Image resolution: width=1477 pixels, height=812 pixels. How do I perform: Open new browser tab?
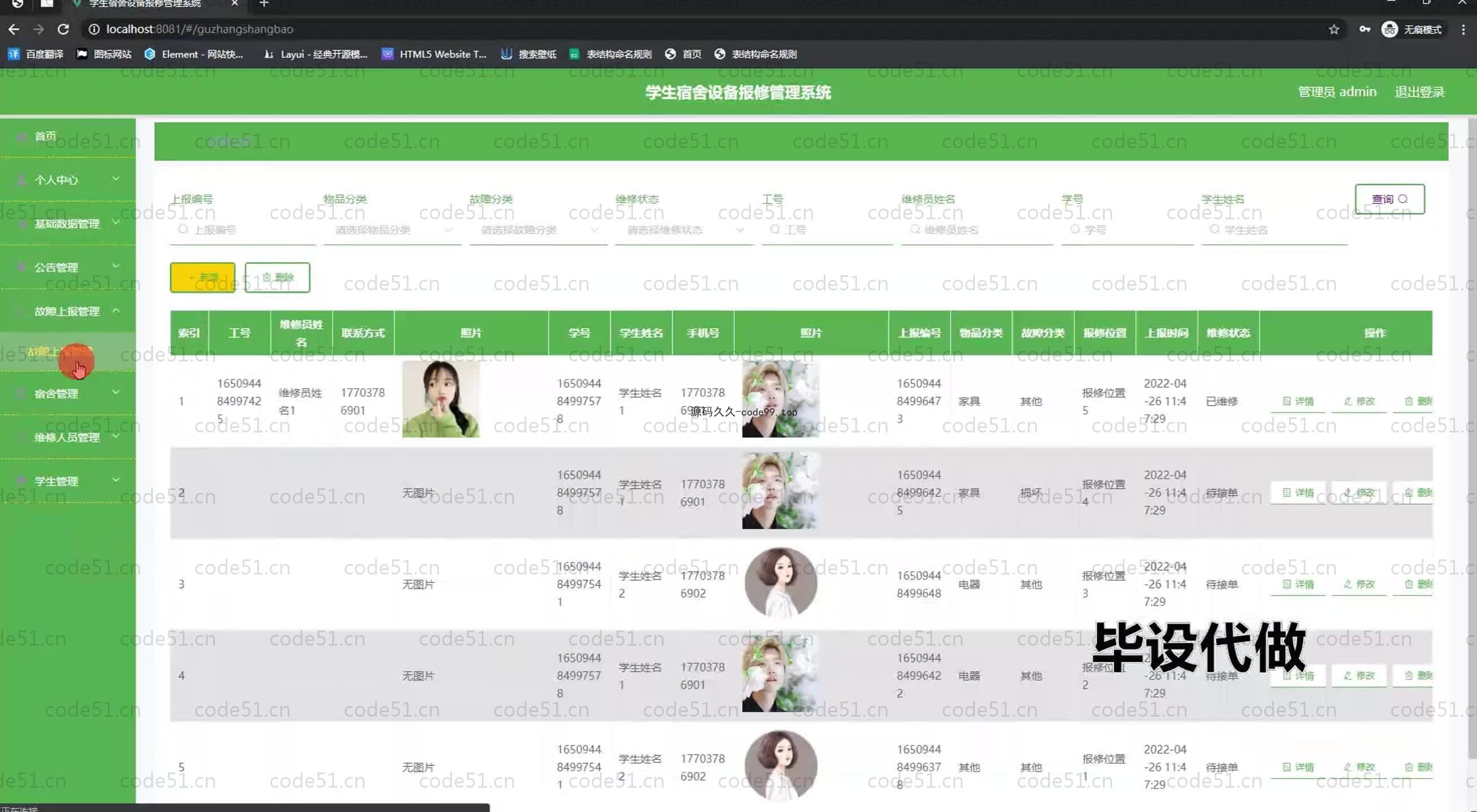tap(264, 3)
